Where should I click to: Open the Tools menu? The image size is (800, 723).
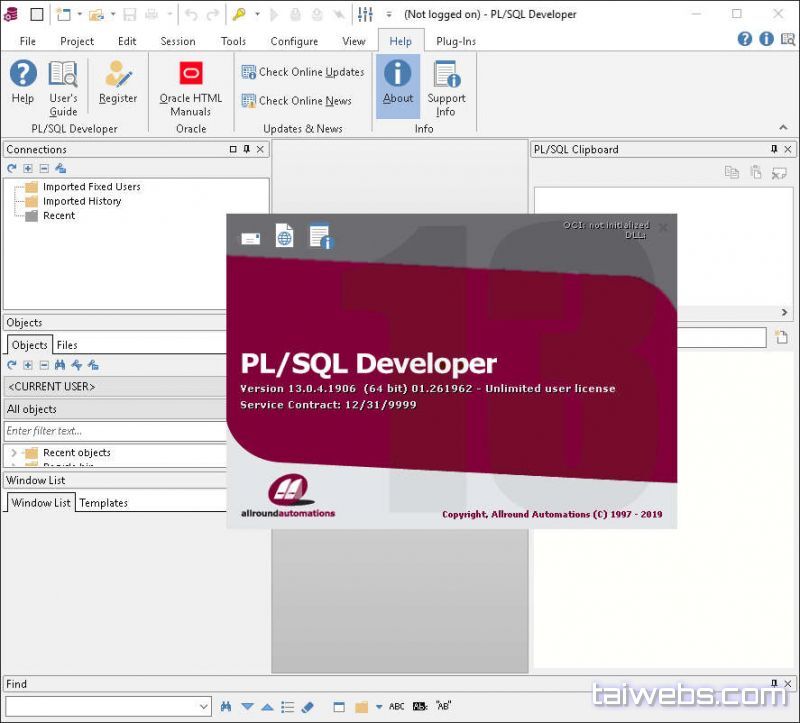(x=233, y=41)
